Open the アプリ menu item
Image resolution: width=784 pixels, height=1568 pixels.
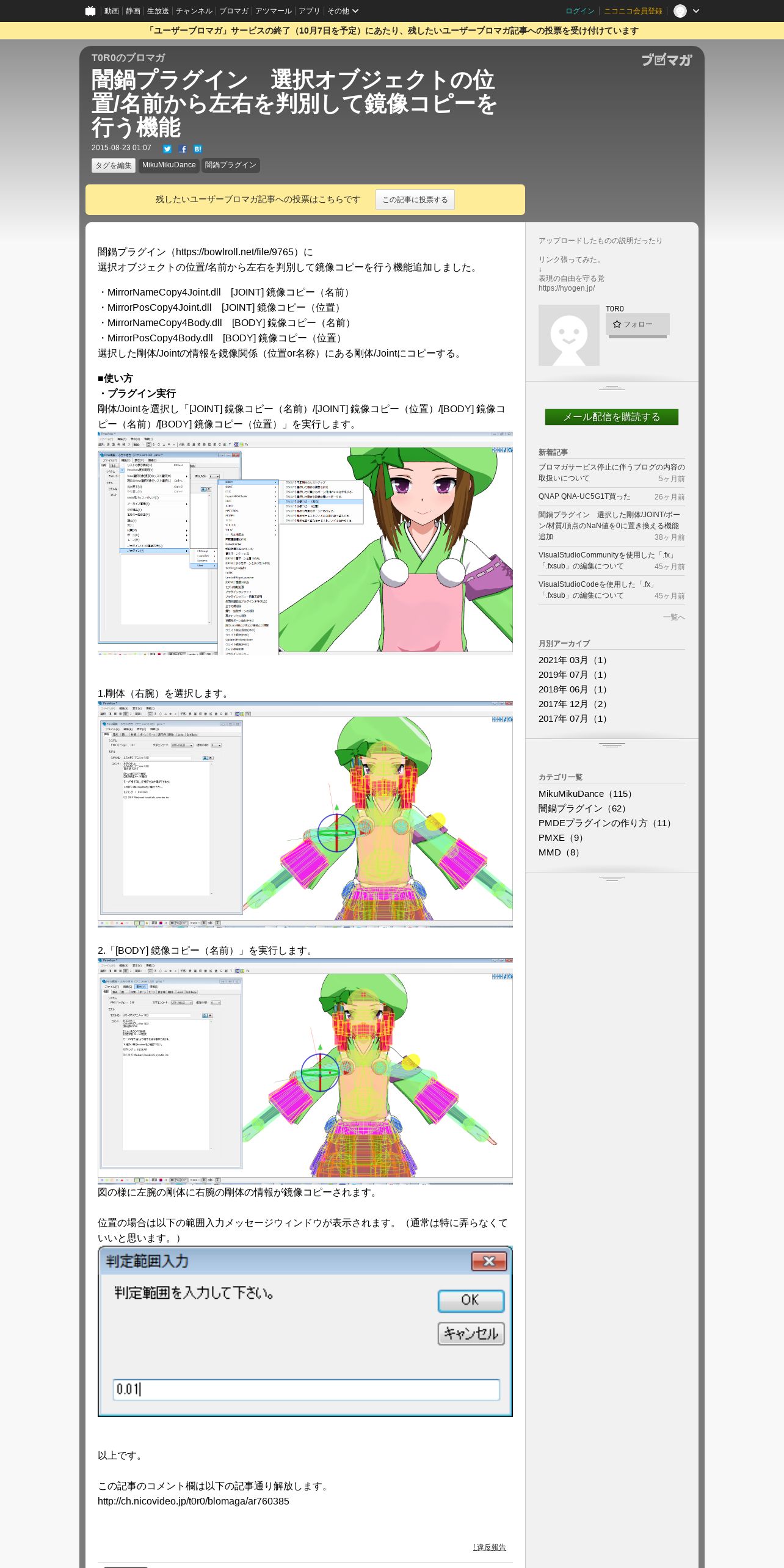[309, 11]
